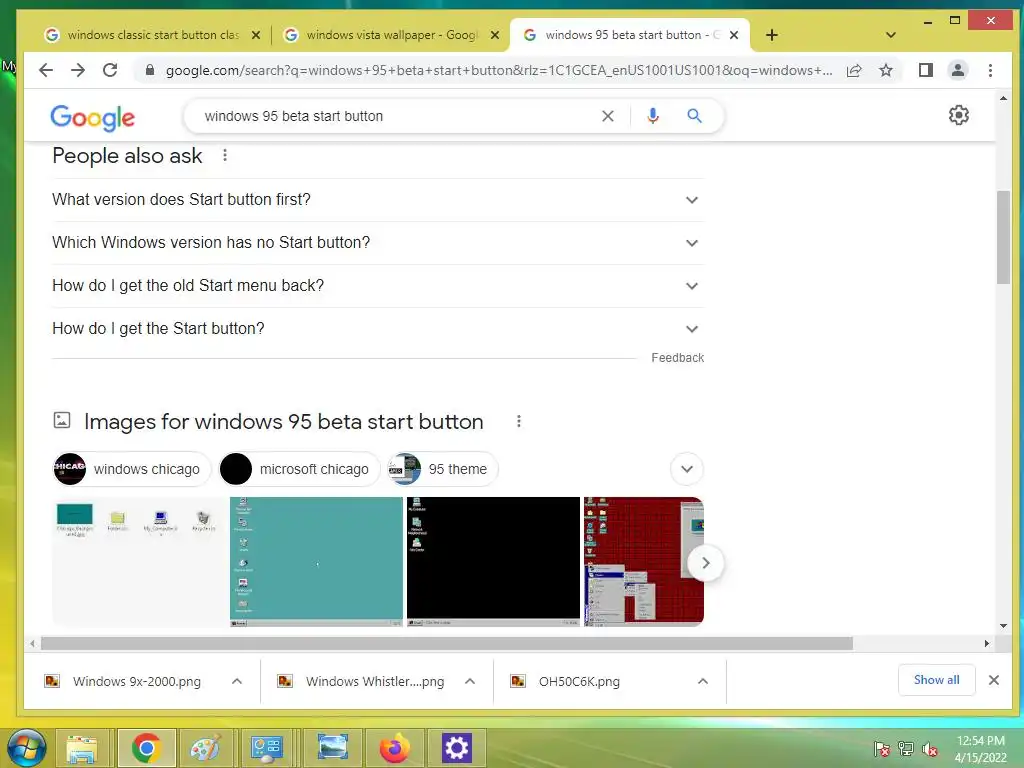Clear the Google search query

[x=607, y=116]
